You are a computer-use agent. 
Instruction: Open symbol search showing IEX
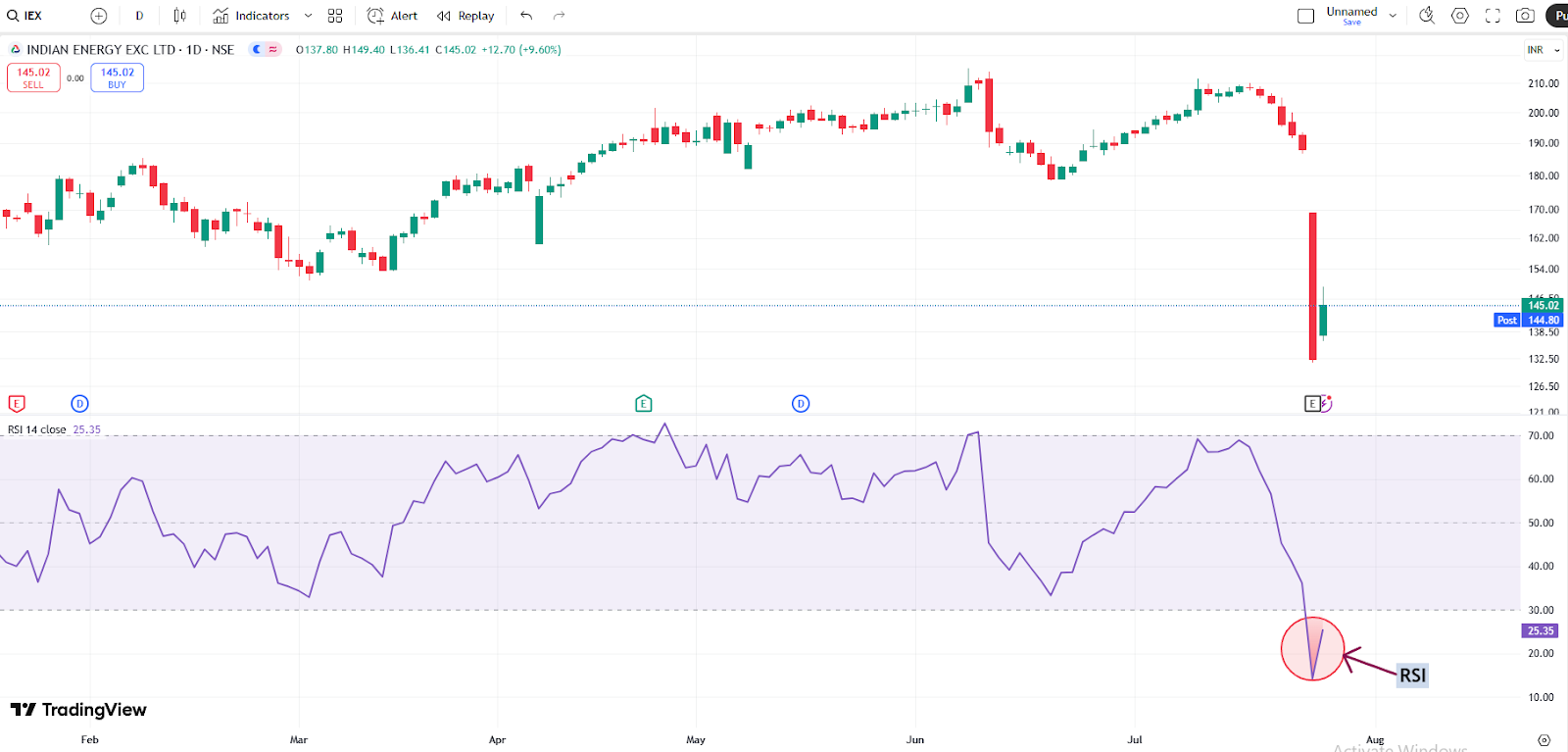point(25,16)
